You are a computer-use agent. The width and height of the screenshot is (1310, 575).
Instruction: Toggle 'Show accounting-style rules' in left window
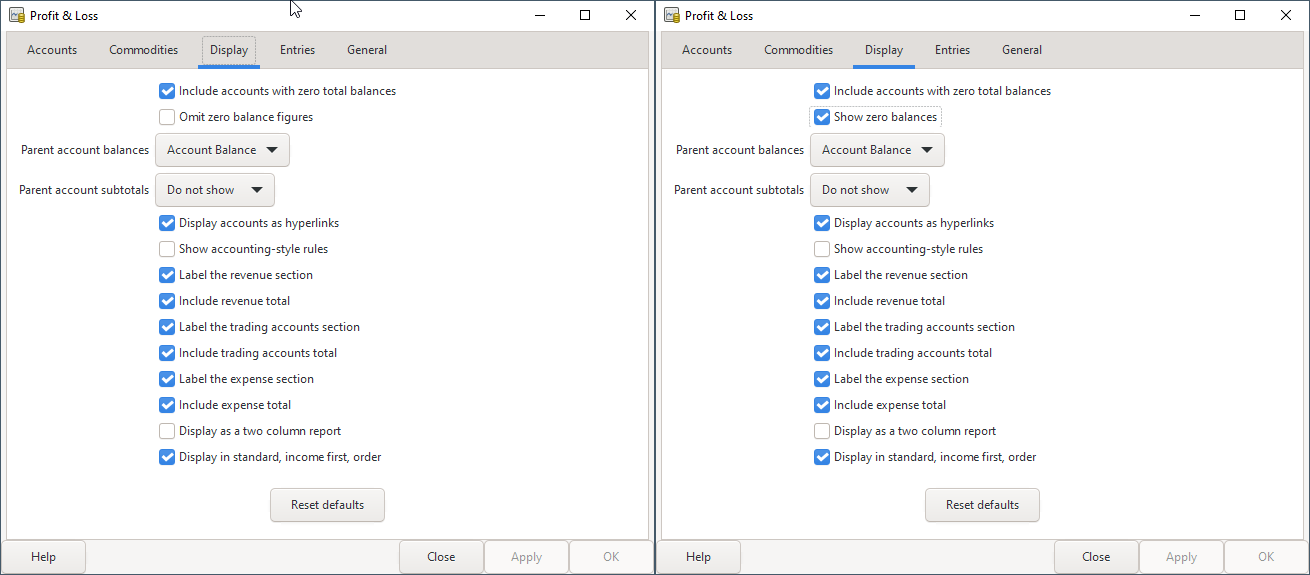[167, 249]
